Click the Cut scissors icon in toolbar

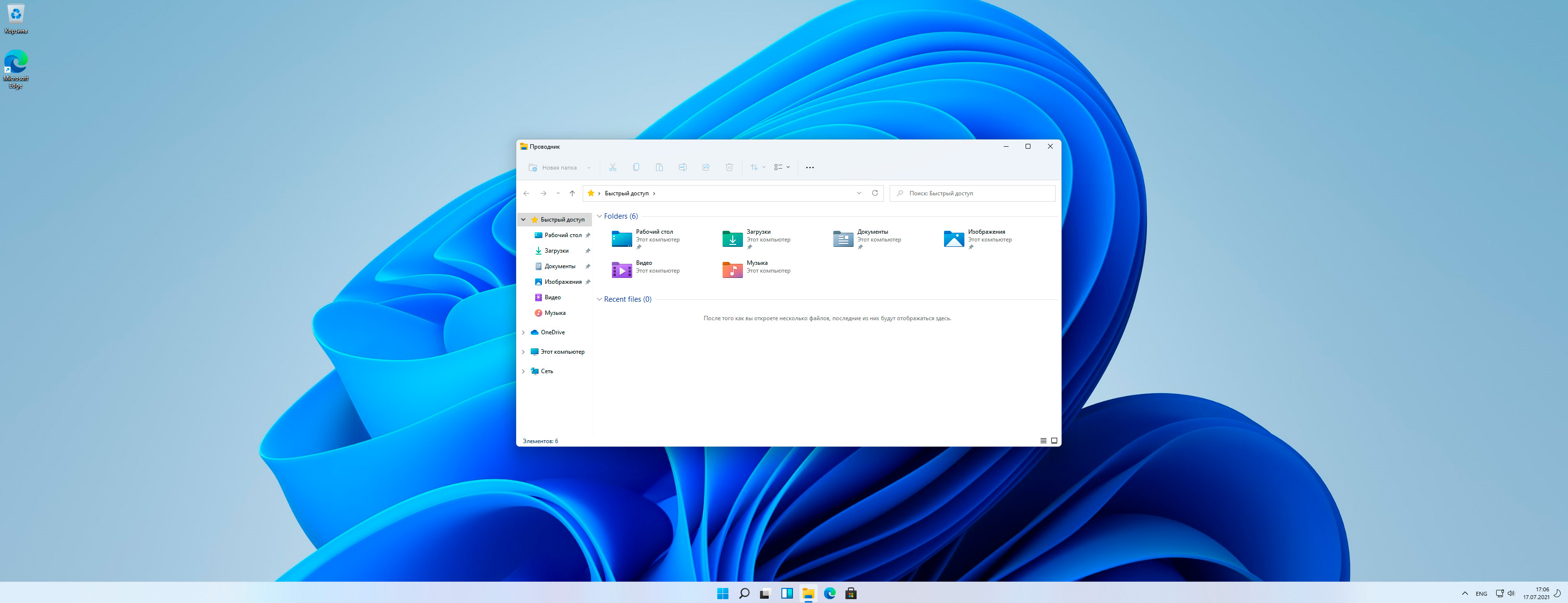point(612,168)
